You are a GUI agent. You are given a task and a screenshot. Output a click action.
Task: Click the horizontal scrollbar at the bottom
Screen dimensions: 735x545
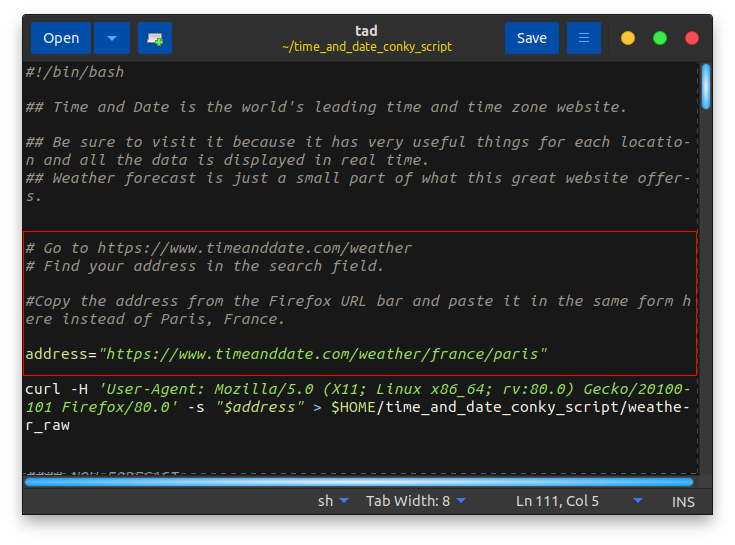(x=359, y=482)
